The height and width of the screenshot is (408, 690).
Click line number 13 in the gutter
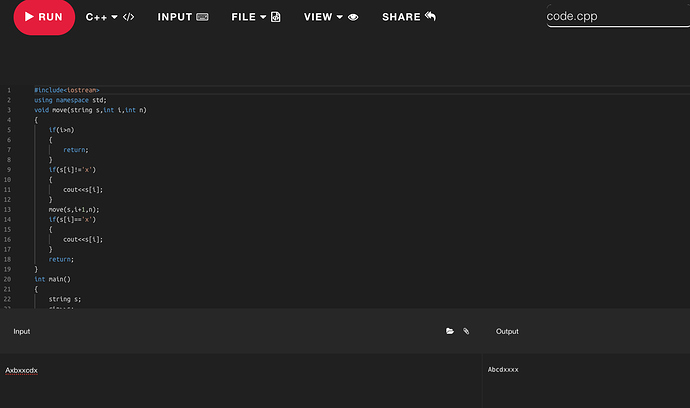7,210
